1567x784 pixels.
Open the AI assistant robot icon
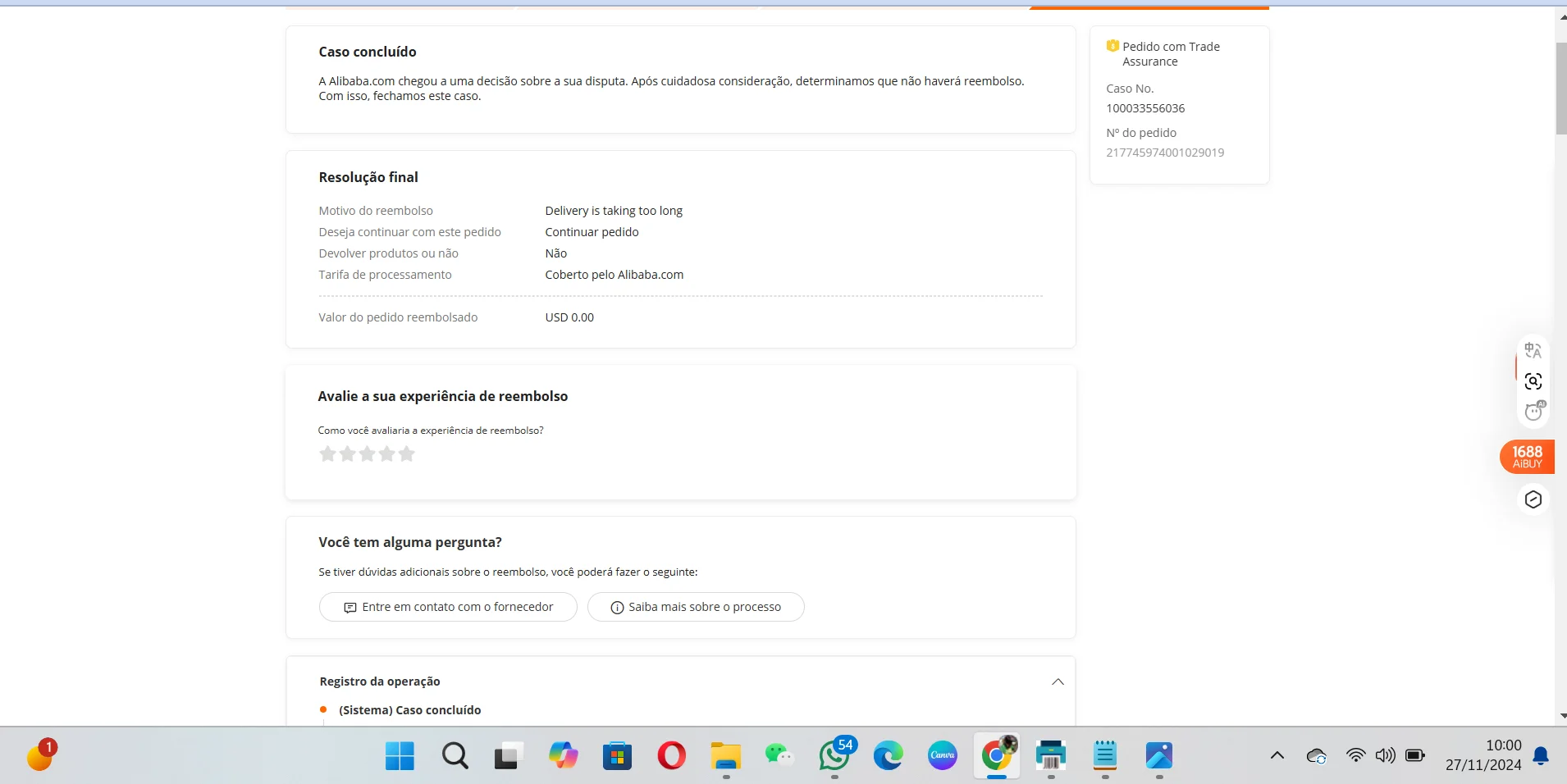1533,411
